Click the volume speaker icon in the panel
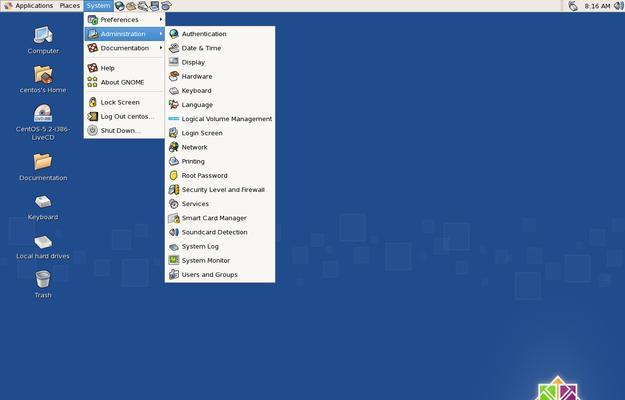 coord(619,6)
